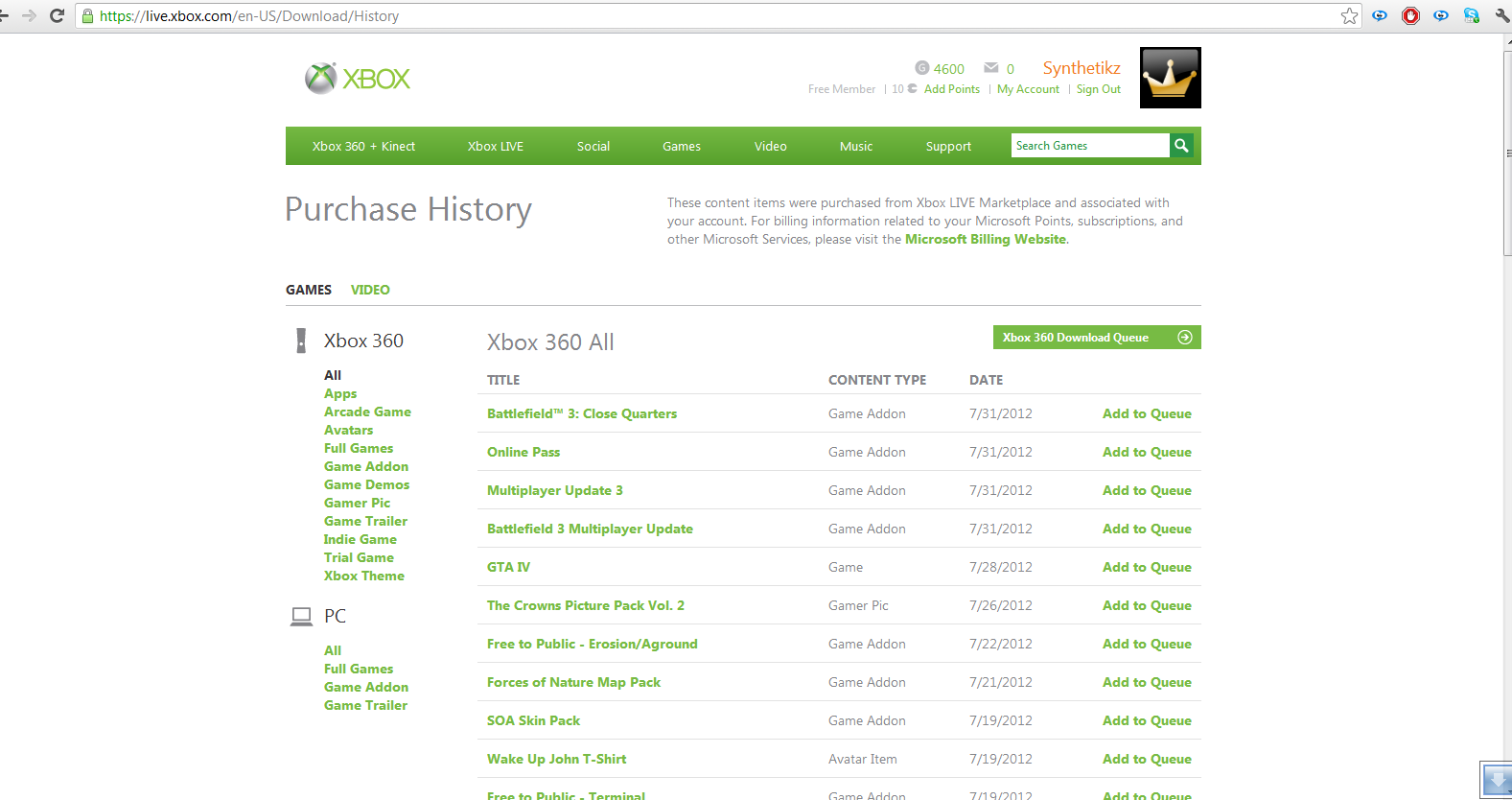Open The Crowns Picture Pack Vol. 2
This screenshot has width=1512, height=800.
tap(586, 605)
